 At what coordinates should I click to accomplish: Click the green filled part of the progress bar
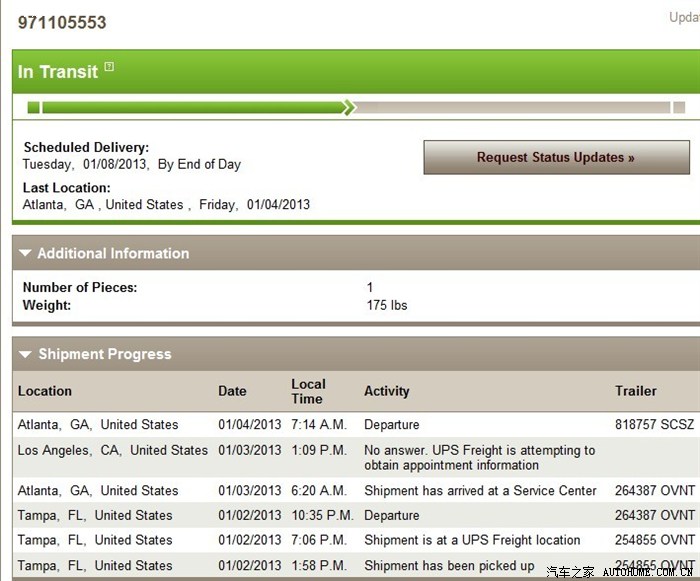click(x=190, y=107)
